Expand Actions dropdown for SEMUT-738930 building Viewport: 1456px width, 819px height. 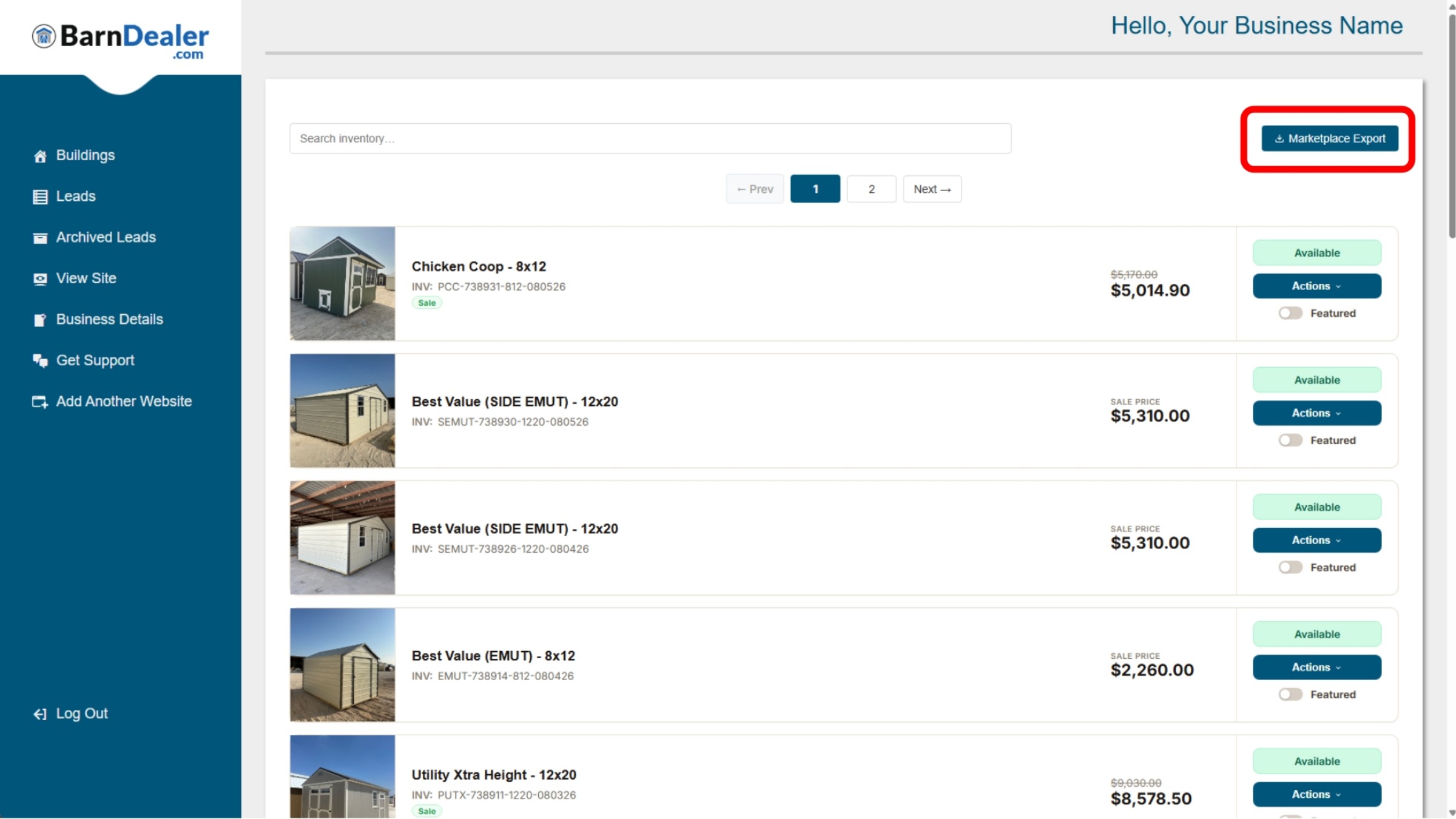[1316, 413]
